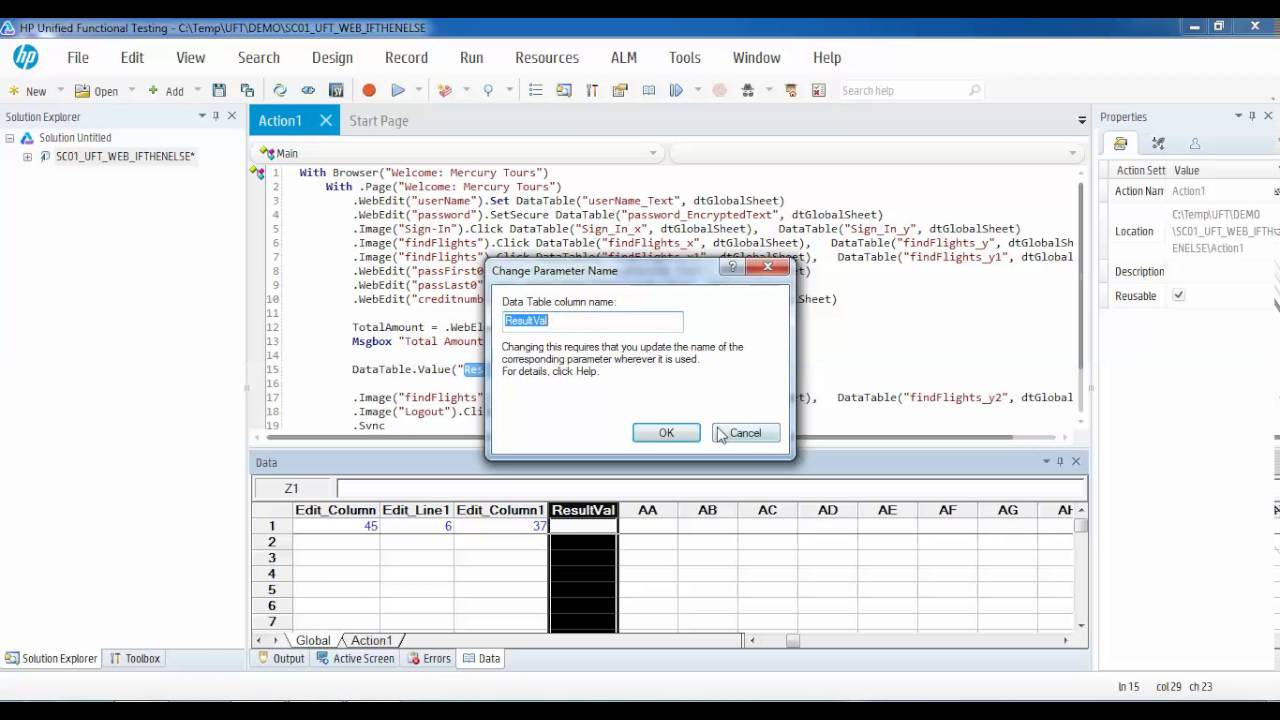Viewport: 1280px width, 720px height.
Task: Click the Data Table column name field
Action: pos(592,320)
